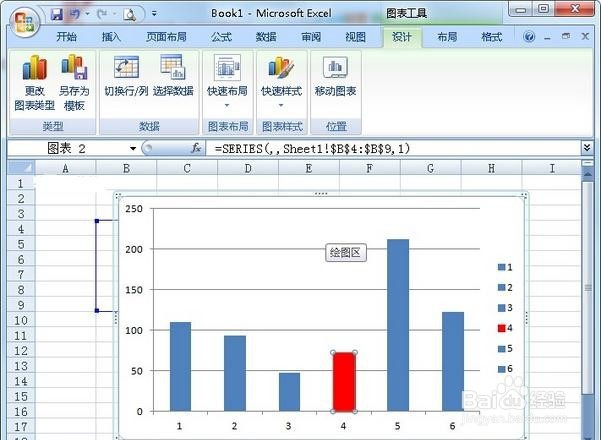Redo action in quick access toolbar
The width and height of the screenshot is (601, 440).
[x=102, y=15]
